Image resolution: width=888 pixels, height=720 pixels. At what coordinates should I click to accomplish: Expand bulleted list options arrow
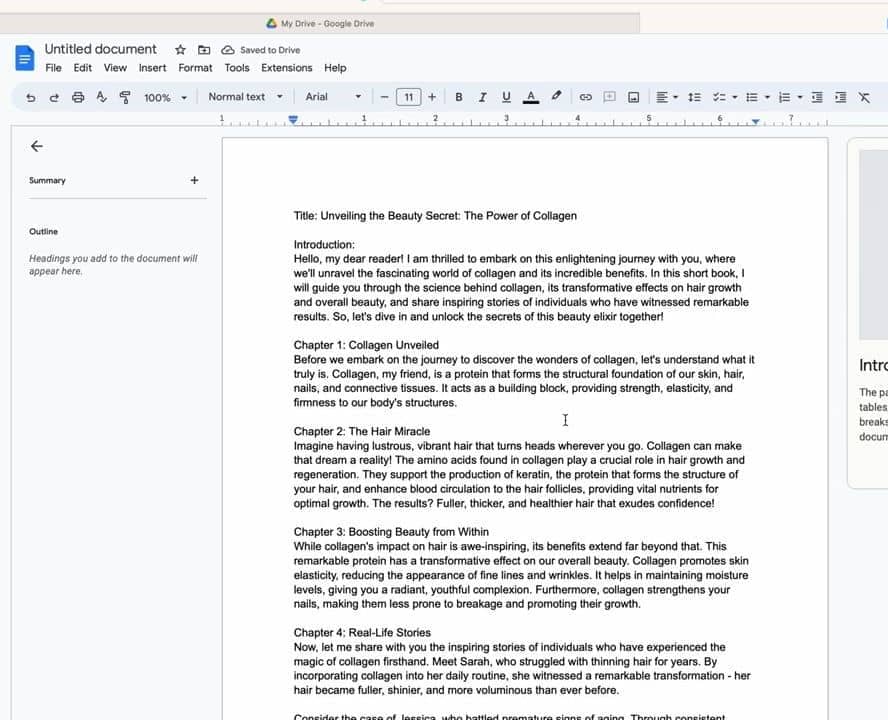tap(767, 97)
